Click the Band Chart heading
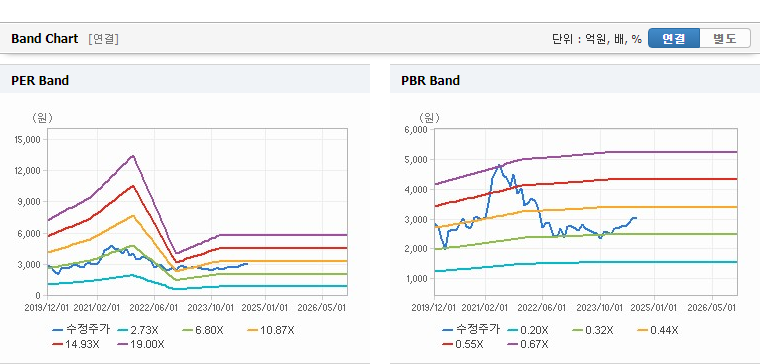760x364 pixels. click(45, 39)
